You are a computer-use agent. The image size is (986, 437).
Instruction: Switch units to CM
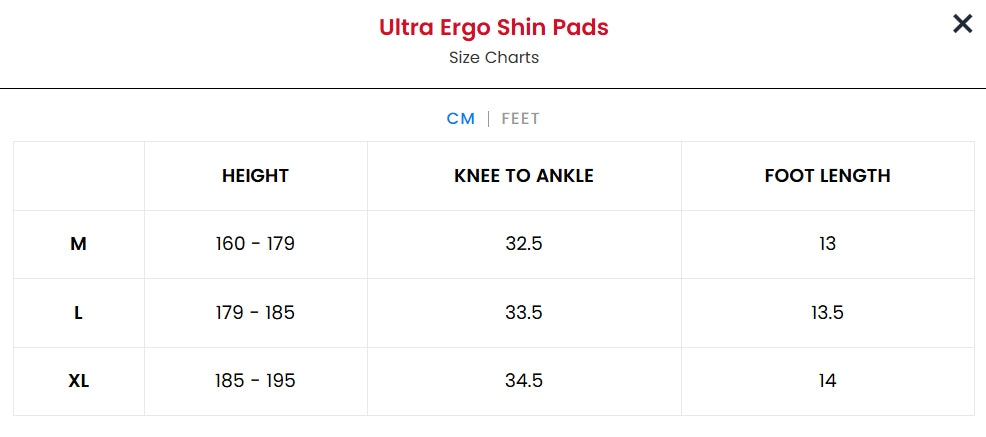coord(460,119)
